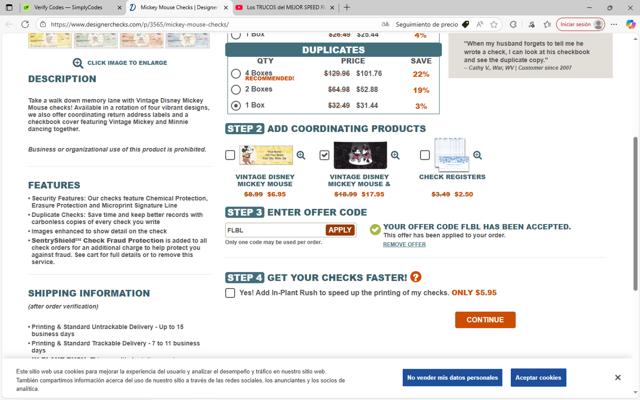This screenshot has height=400, width=640.
Task: Select the blue check design thumbnail
Action: tap(188, 40)
